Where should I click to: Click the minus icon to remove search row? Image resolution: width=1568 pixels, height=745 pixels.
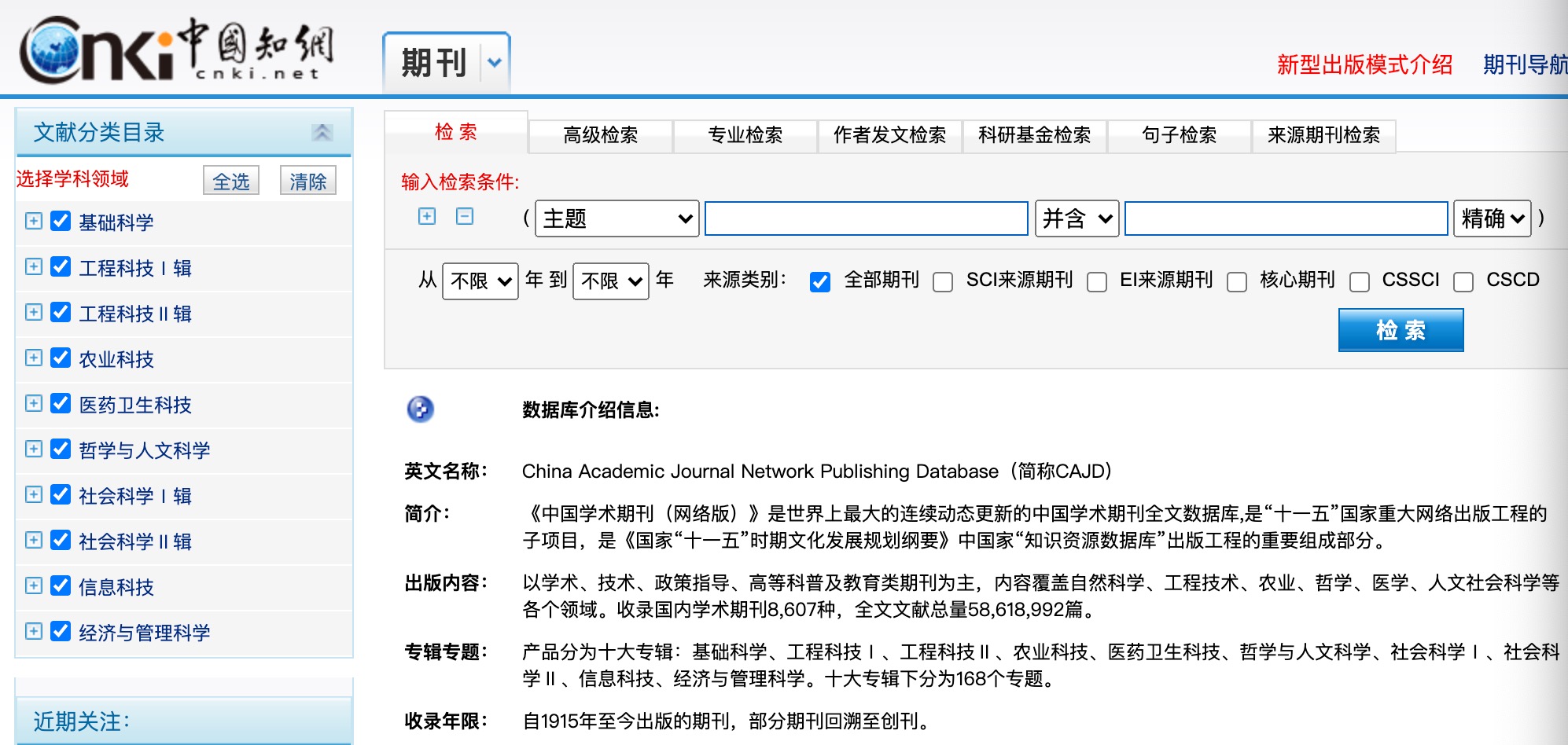pos(465,216)
